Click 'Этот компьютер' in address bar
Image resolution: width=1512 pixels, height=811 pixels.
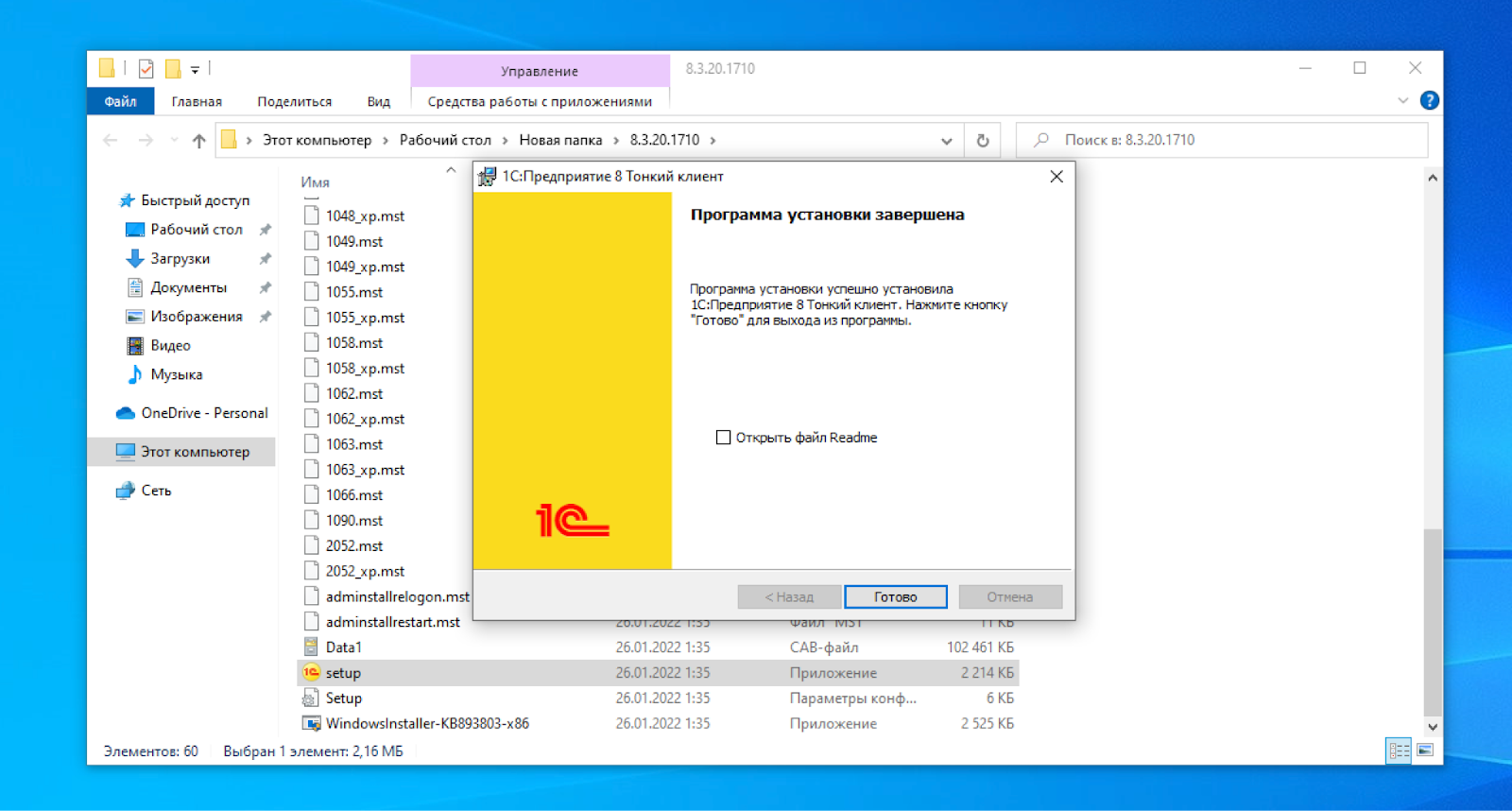click(317, 140)
